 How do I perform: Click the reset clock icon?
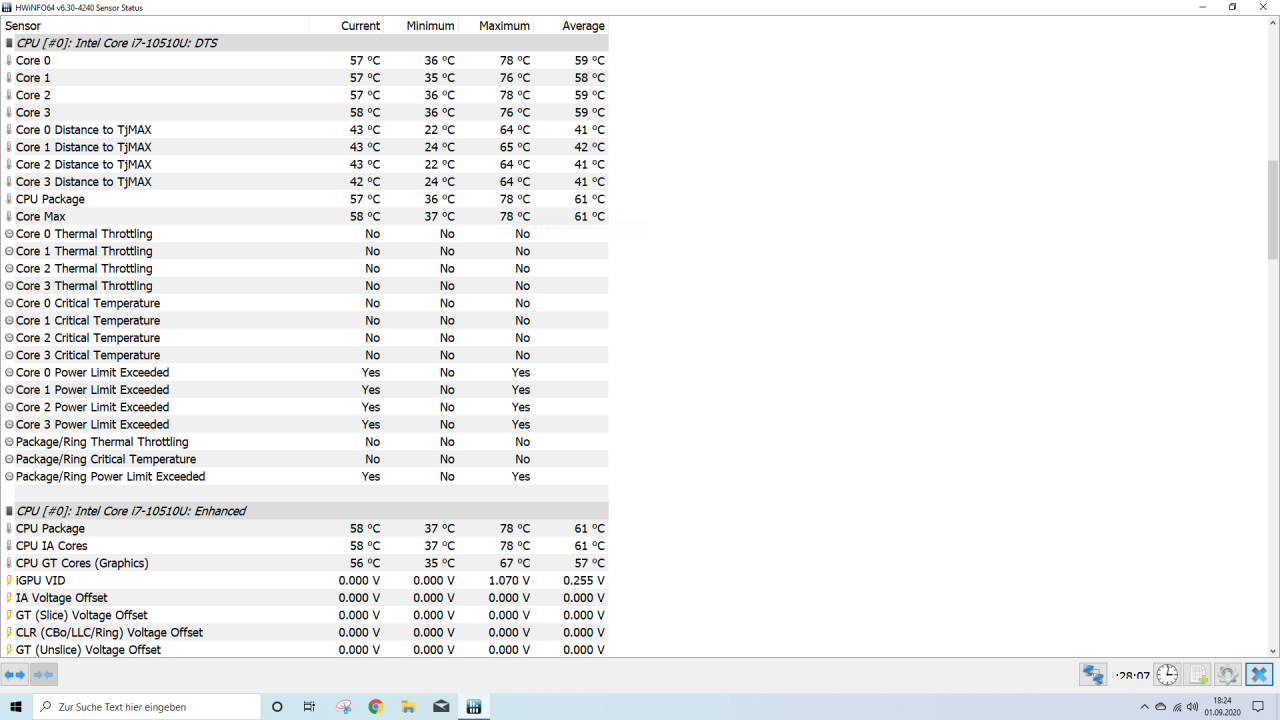(x=1167, y=675)
